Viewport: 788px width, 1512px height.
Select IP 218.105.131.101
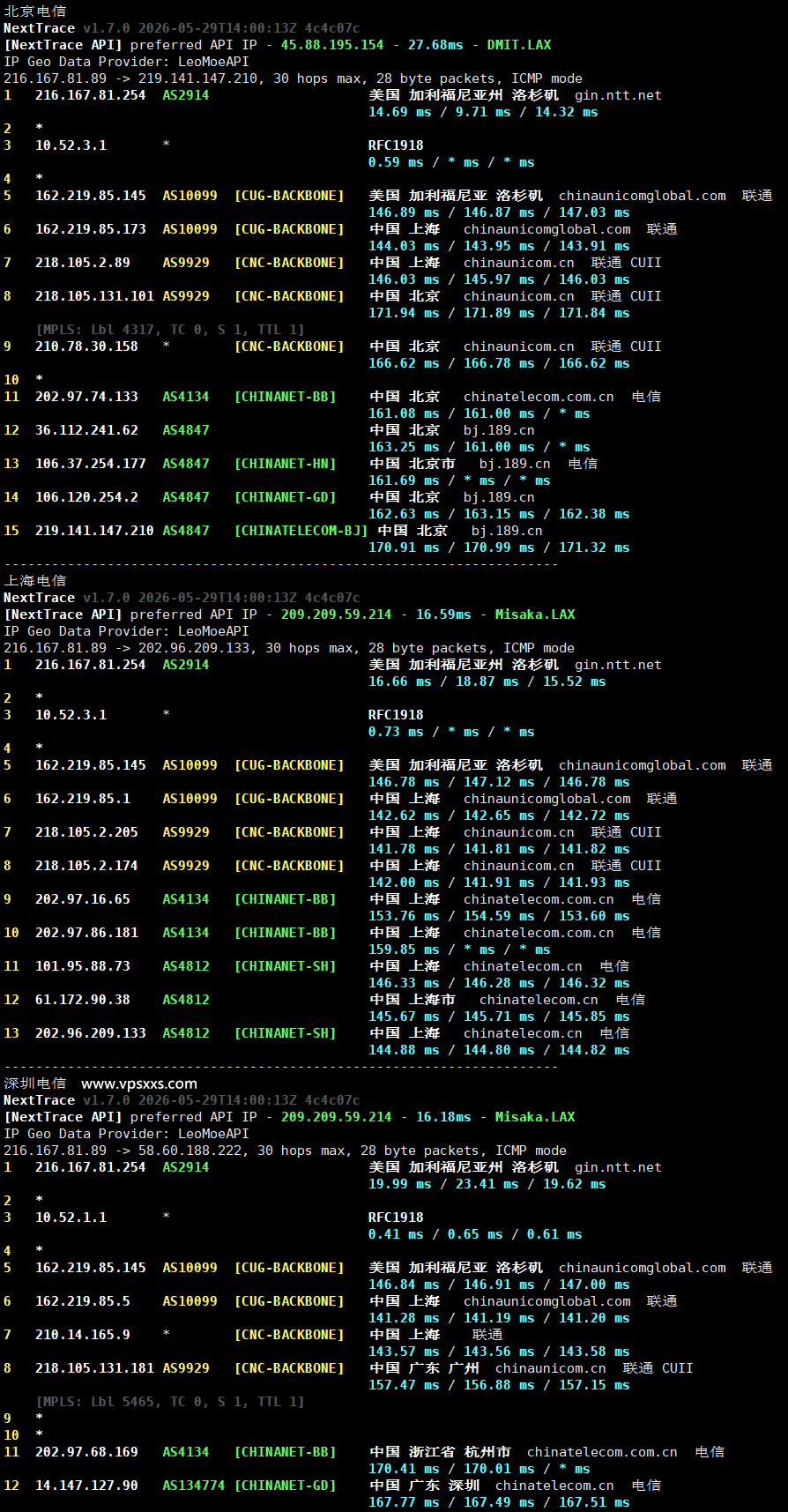pos(94,296)
